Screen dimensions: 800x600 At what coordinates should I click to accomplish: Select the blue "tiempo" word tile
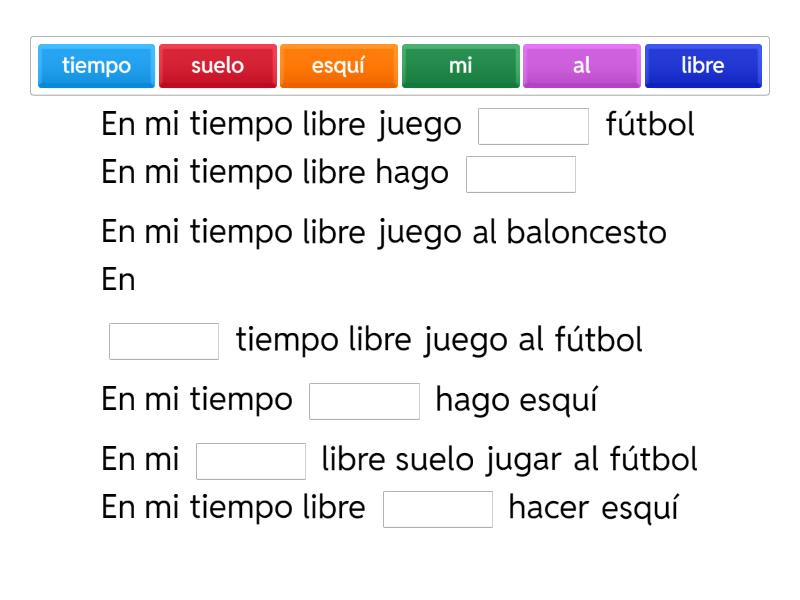(x=97, y=66)
